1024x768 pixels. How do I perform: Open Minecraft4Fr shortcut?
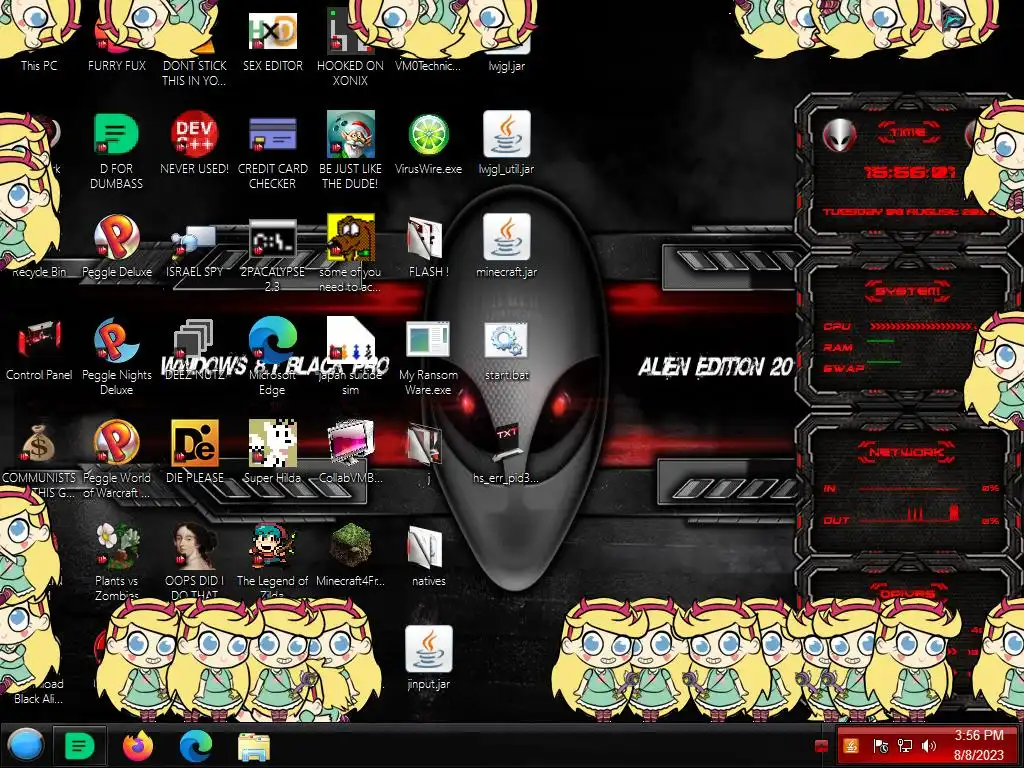[350, 545]
